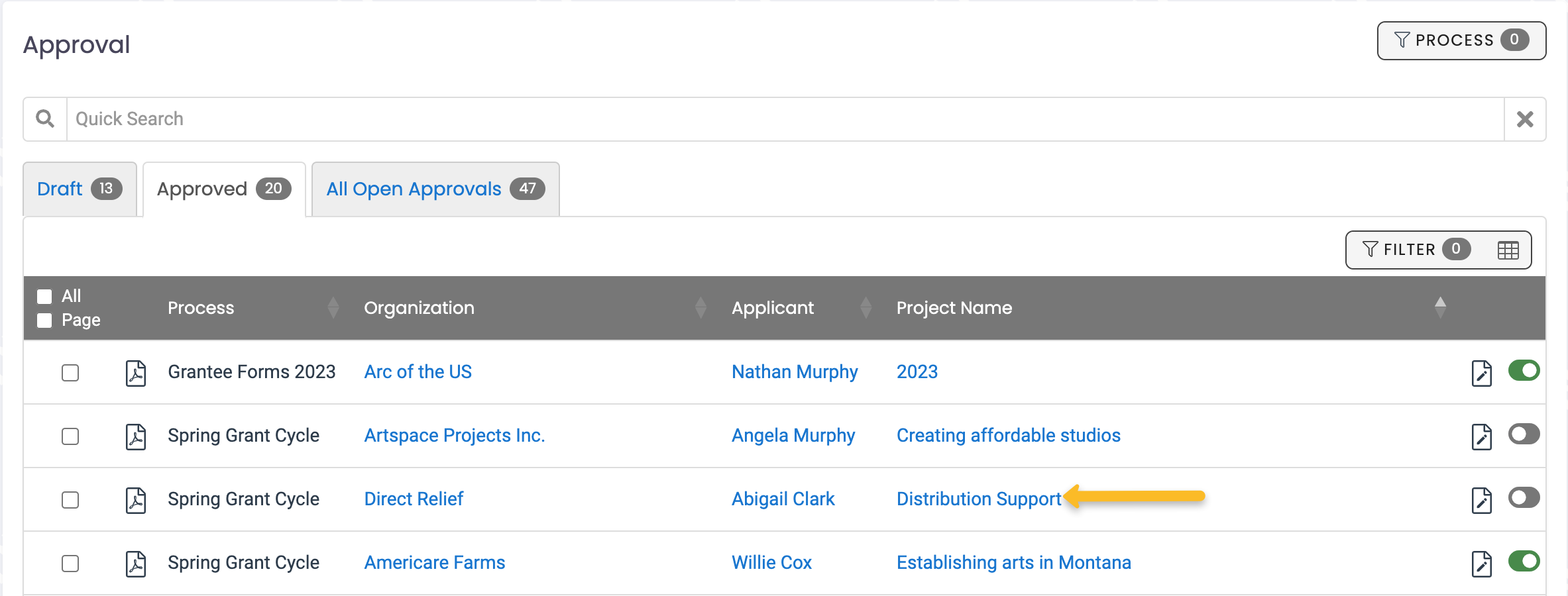The image size is (1568, 596).
Task: Sort the table by Applicant column
Action: (867, 307)
